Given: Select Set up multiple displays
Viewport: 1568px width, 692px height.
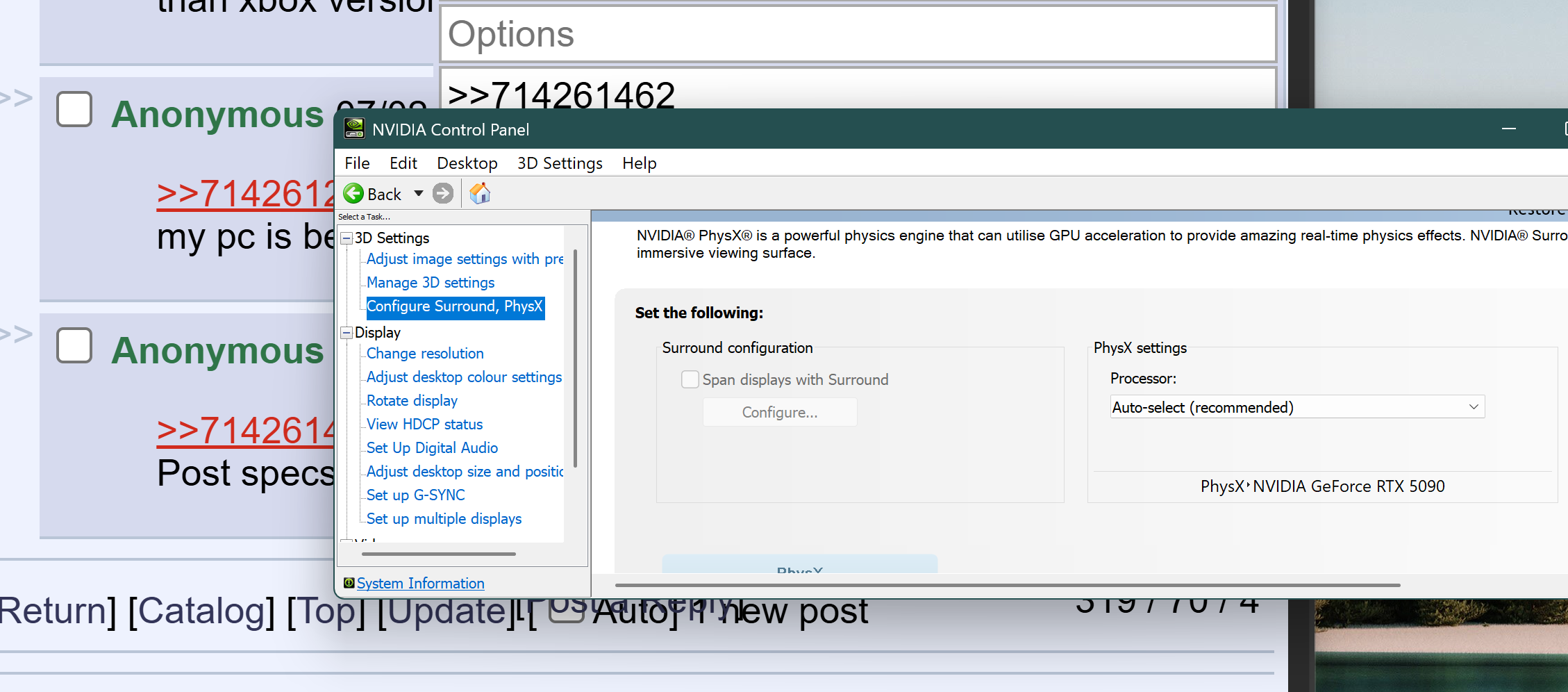Looking at the screenshot, I should pos(444,519).
